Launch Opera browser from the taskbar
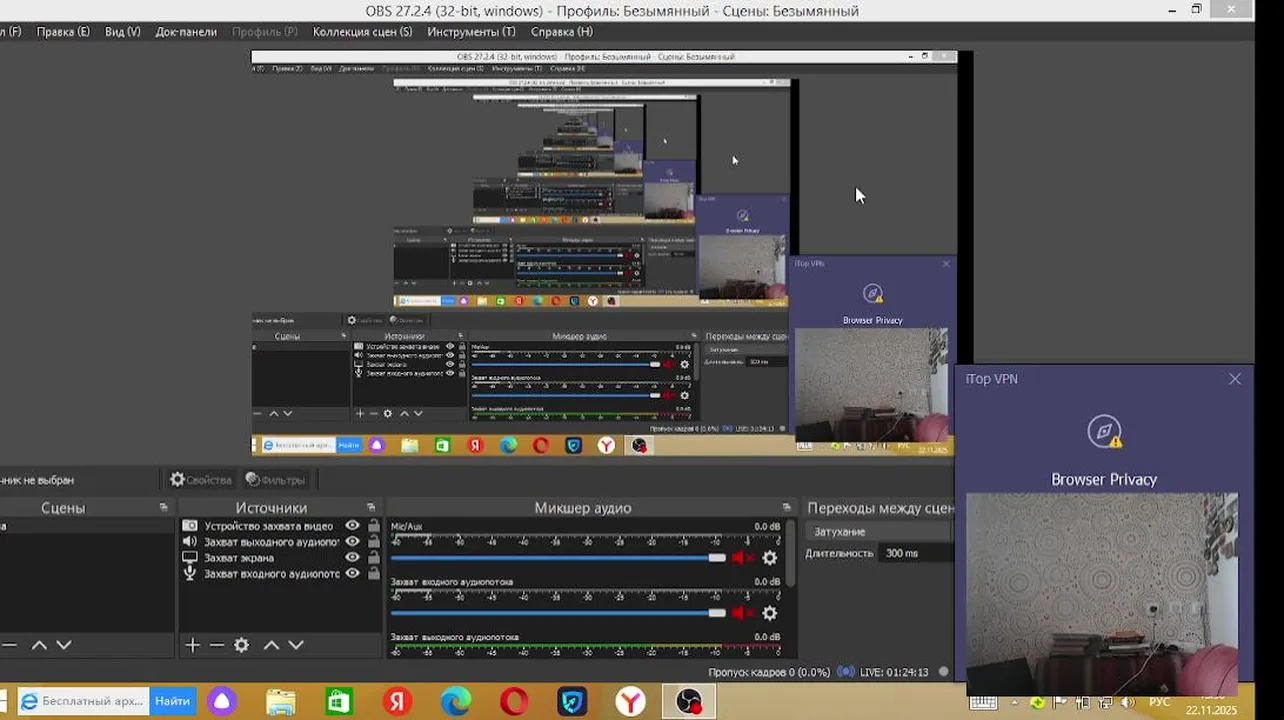 (x=514, y=702)
